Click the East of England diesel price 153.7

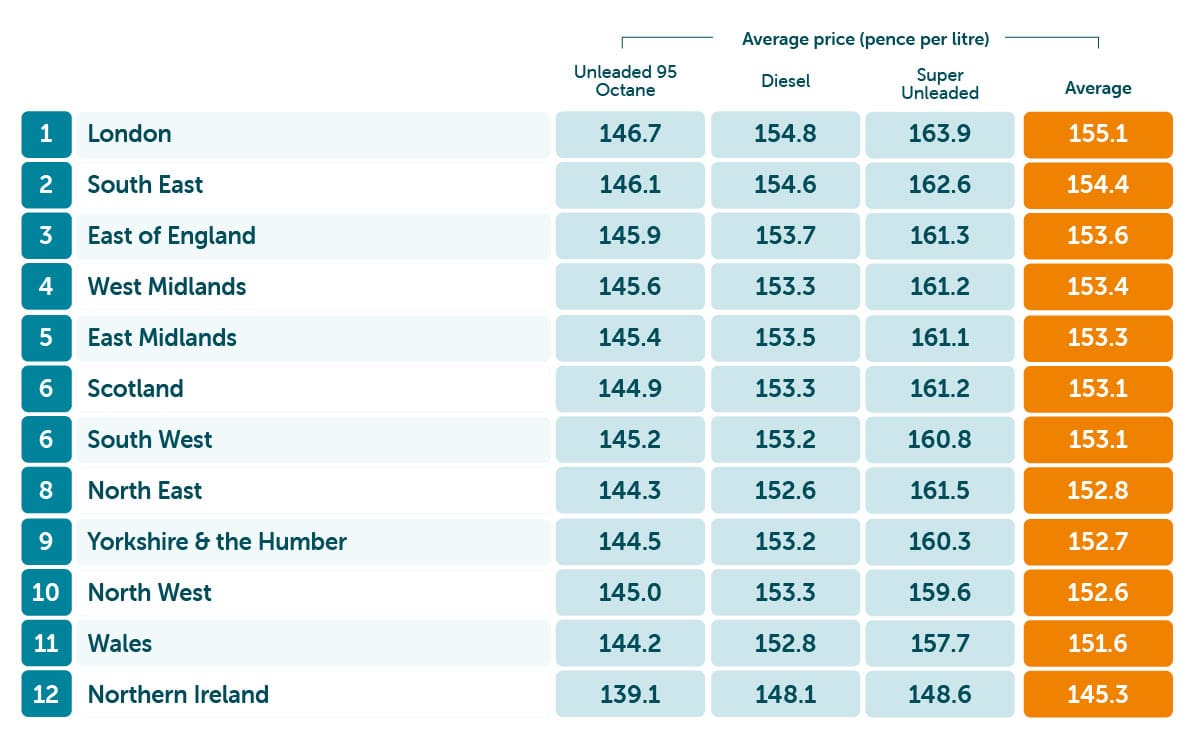pos(785,236)
